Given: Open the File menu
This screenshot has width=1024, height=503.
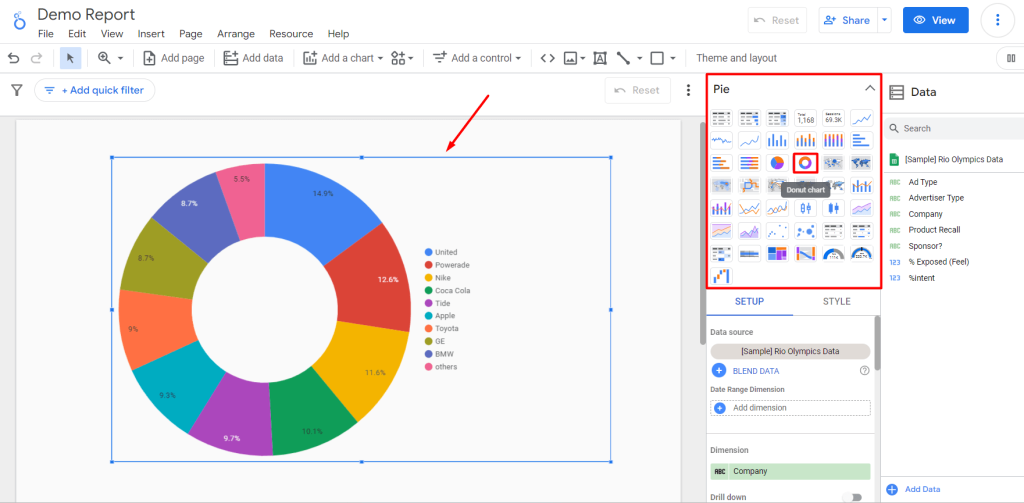Looking at the screenshot, I should (46, 34).
